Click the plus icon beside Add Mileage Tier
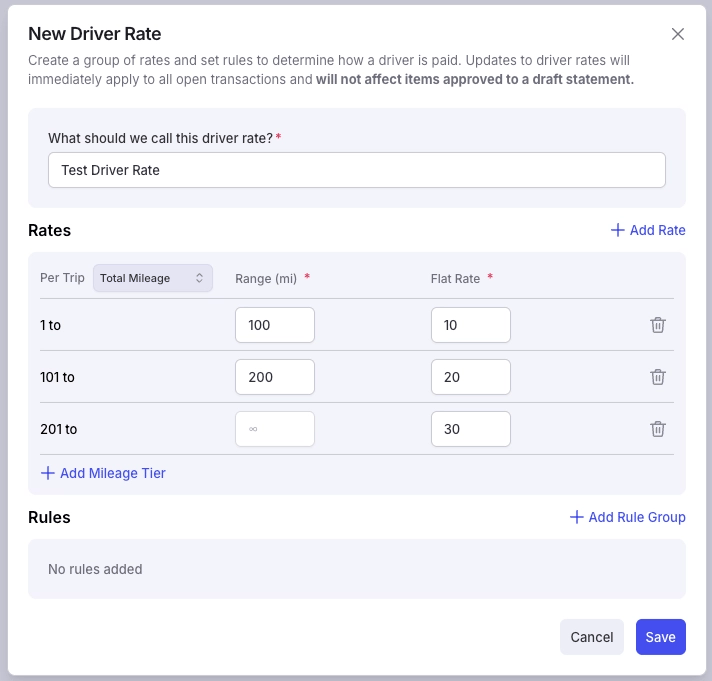The height and width of the screenshot is (681, 712). 48,473
